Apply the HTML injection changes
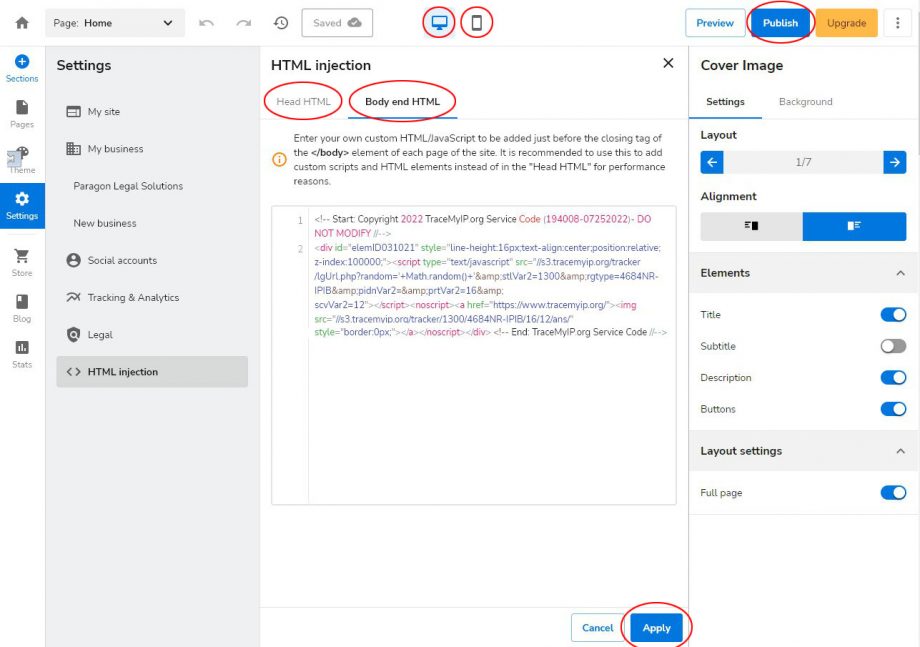920x647 pixels. (x=657, y=628)
